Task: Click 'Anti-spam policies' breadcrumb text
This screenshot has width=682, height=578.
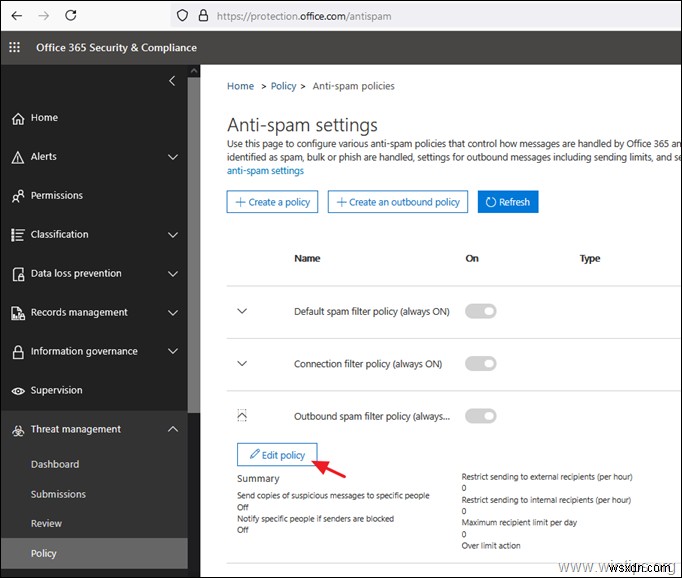Action: [x=354, y=86]
